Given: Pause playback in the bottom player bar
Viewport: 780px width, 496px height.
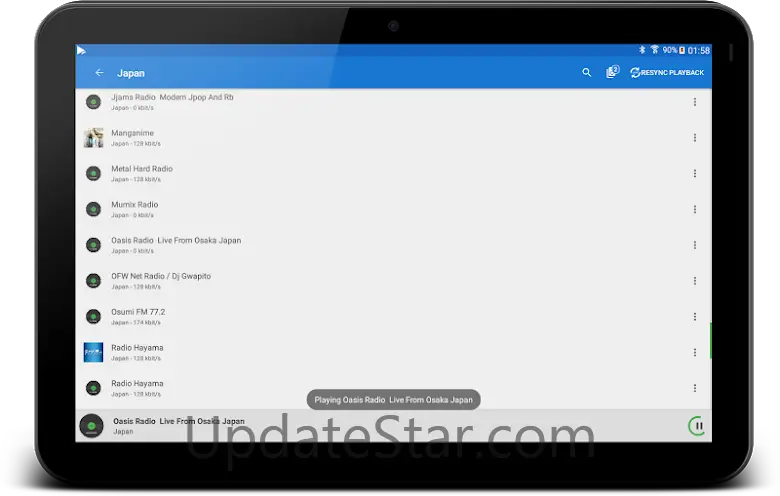Looking at the screenshot, I should click(697, 426).
